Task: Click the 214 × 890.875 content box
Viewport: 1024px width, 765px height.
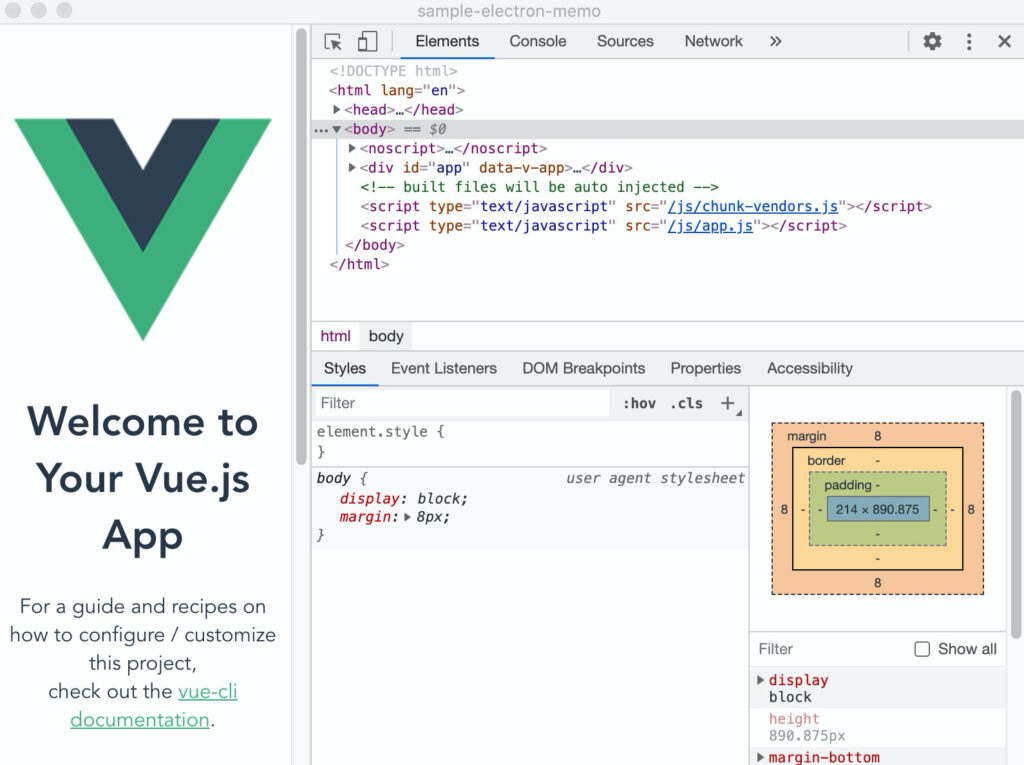Action: point(878,510)
